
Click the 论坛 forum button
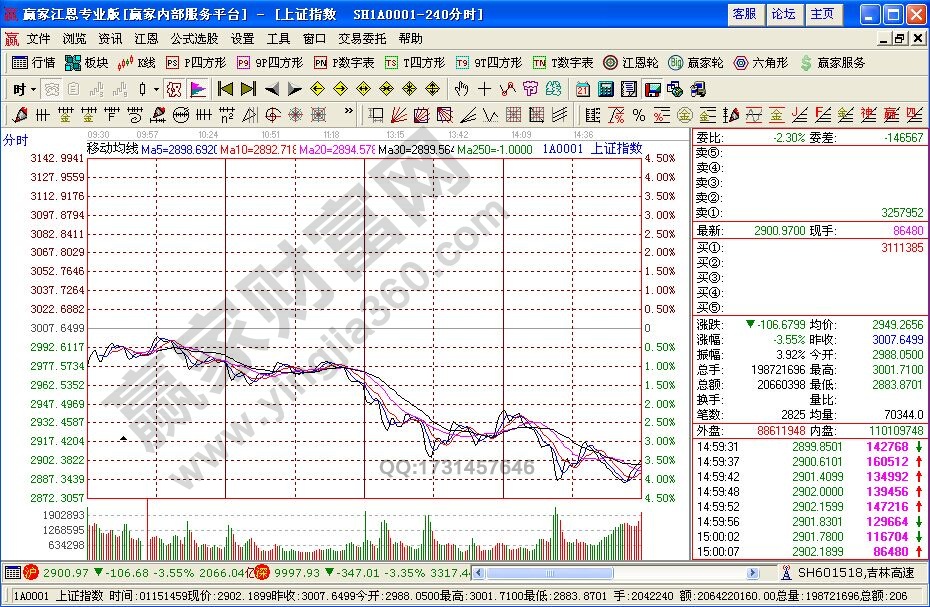(783, 14)
